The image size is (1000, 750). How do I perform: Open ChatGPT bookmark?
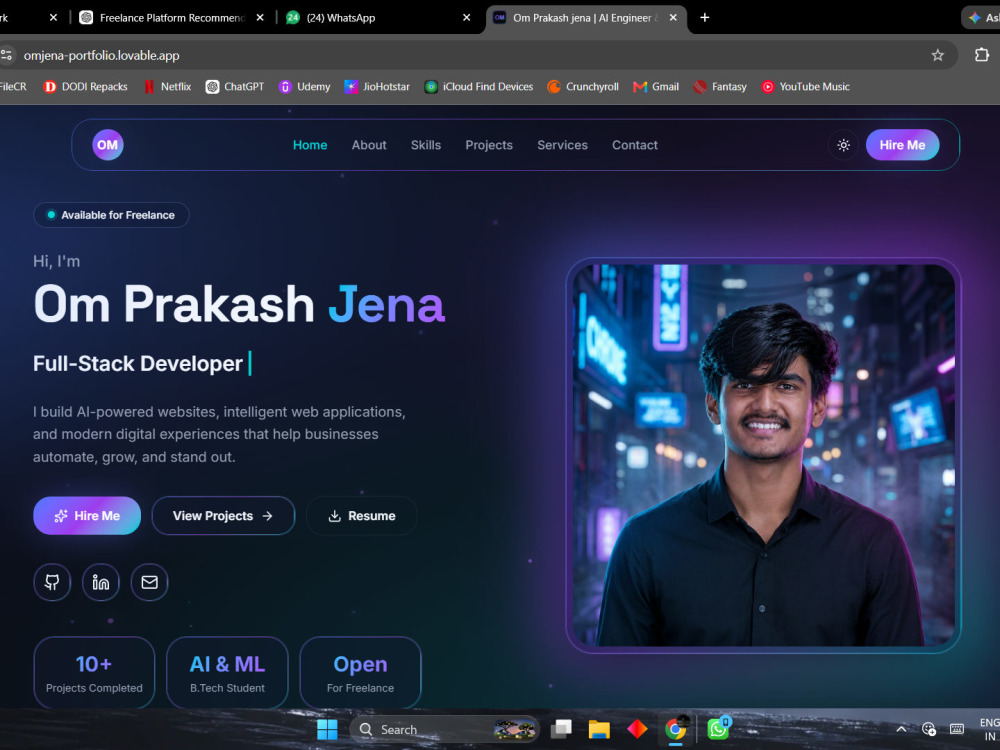click(235, 87)
